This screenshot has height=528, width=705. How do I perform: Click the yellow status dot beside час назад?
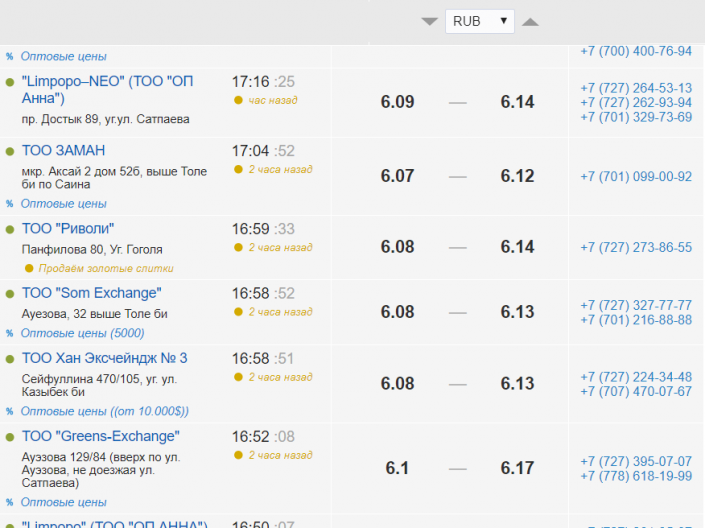238,100
